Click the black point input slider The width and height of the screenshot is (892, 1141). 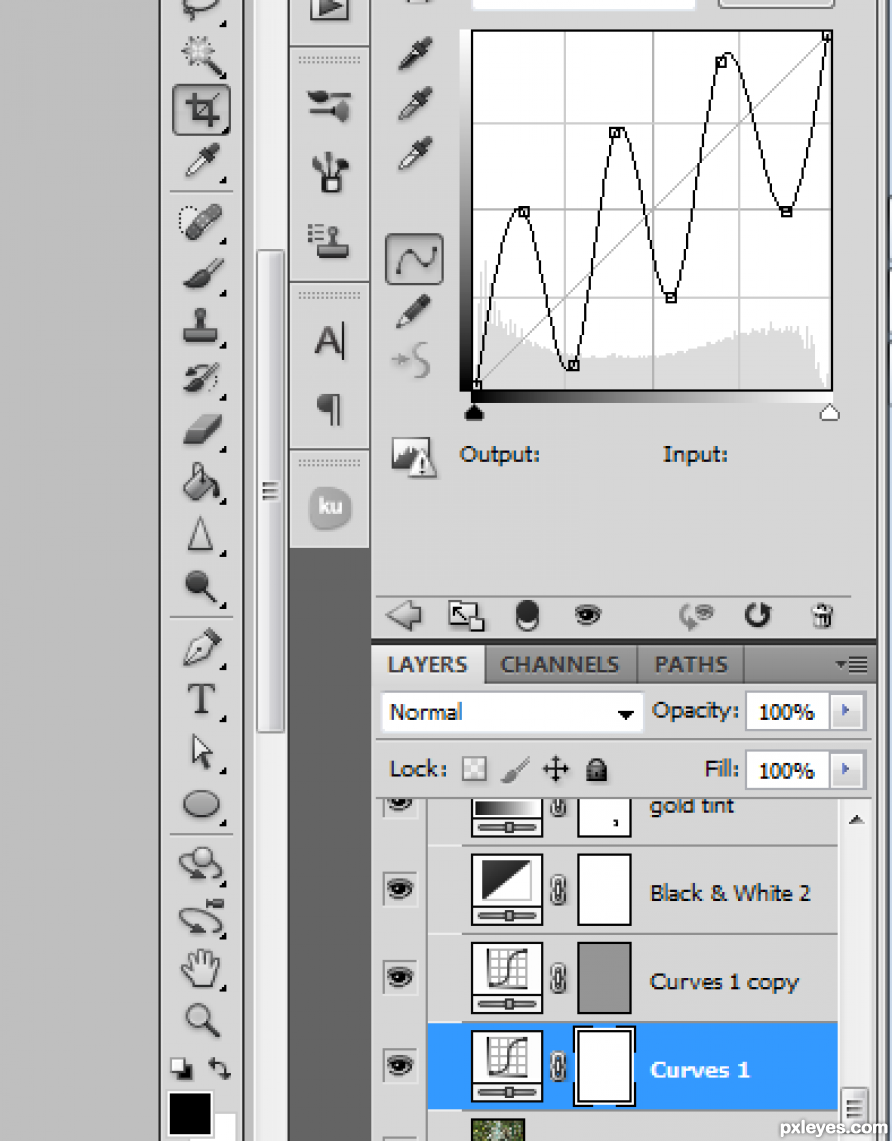[474, 413]
